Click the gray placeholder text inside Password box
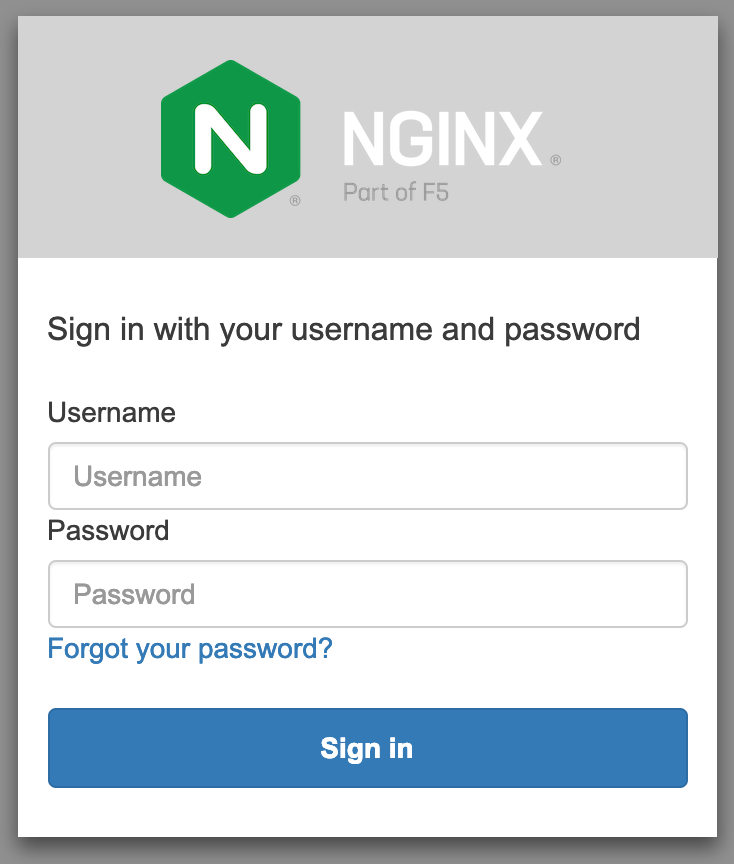The height and width of the screenshot is (864, 734). 135,594
